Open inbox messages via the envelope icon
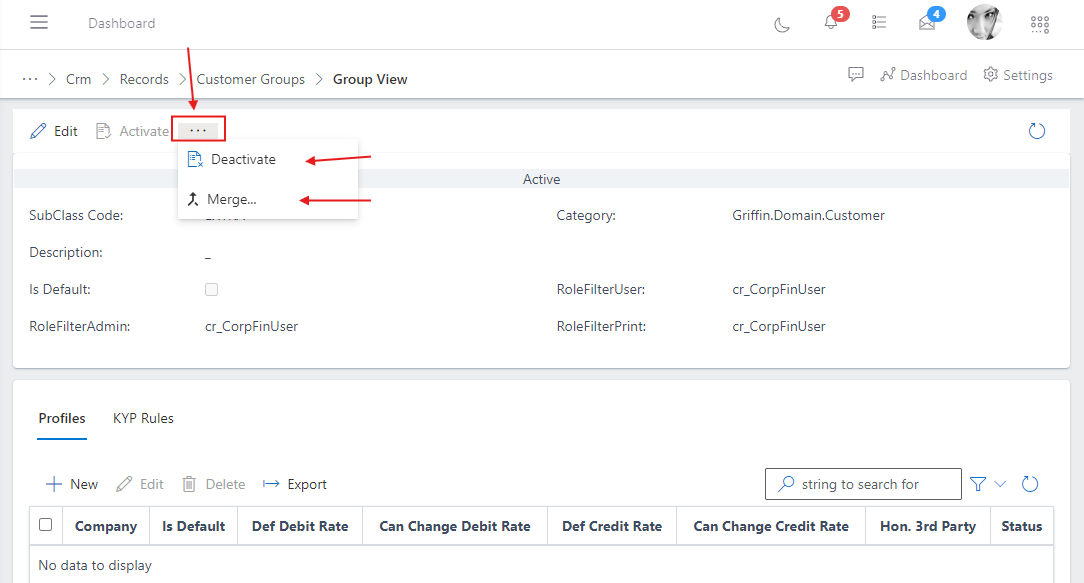Viewport: 1084px width, 583px height. click(927, 23)
